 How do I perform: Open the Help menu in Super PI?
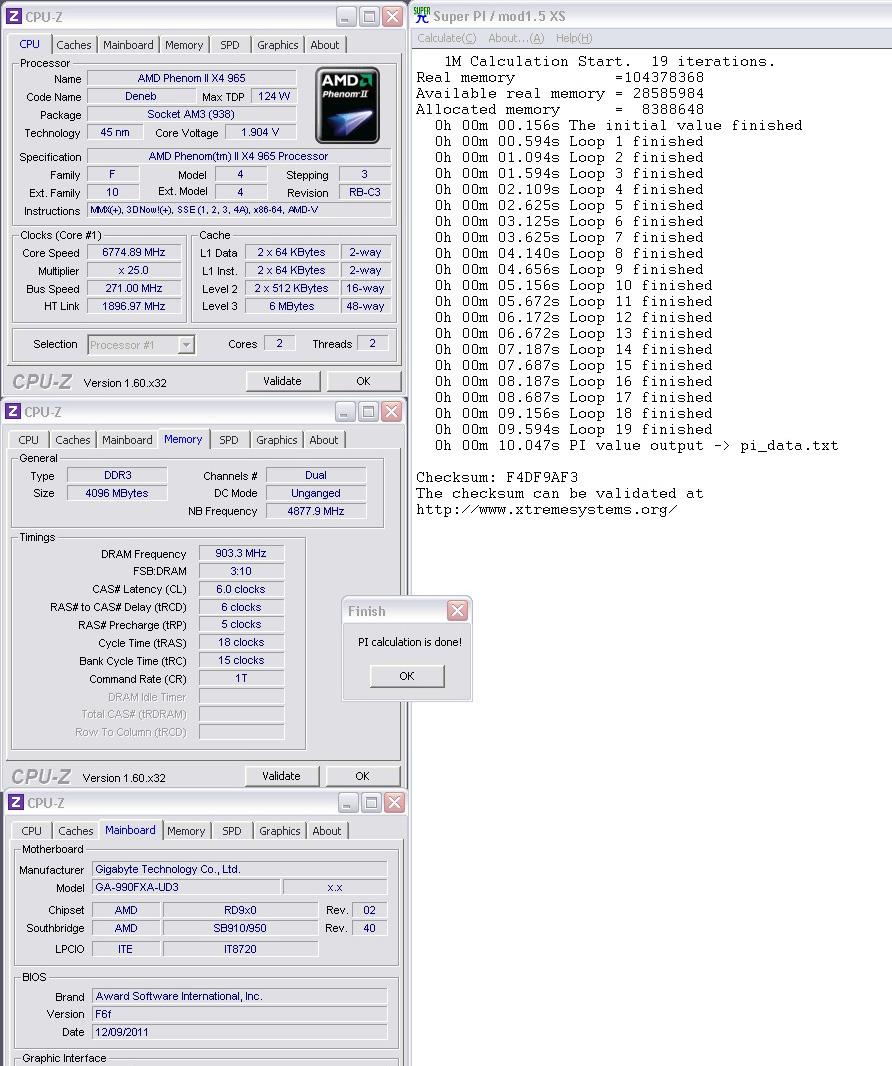pyautogui.click(x=574, y=38)
